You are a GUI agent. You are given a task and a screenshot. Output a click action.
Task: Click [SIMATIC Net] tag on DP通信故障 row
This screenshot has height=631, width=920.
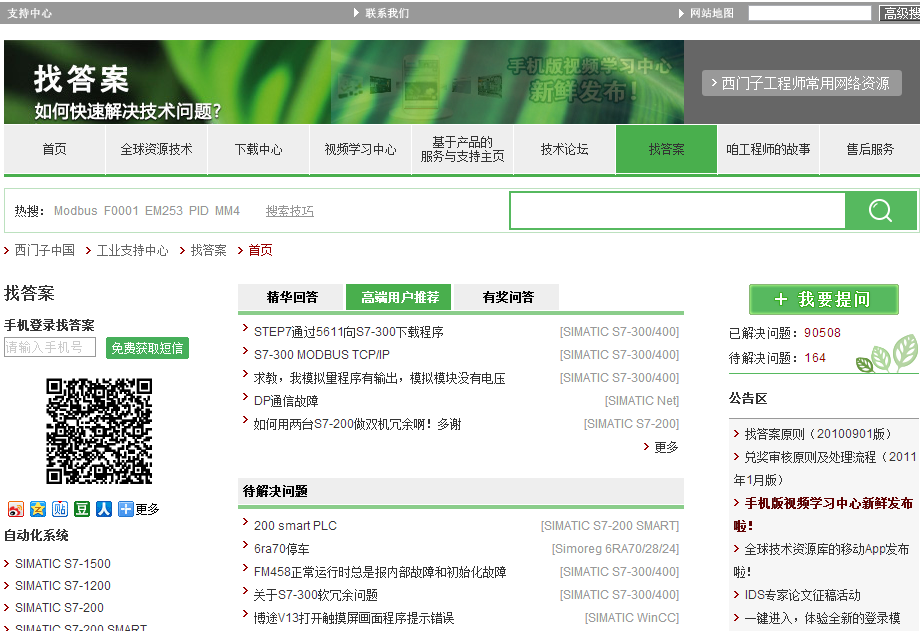point(642,401)
